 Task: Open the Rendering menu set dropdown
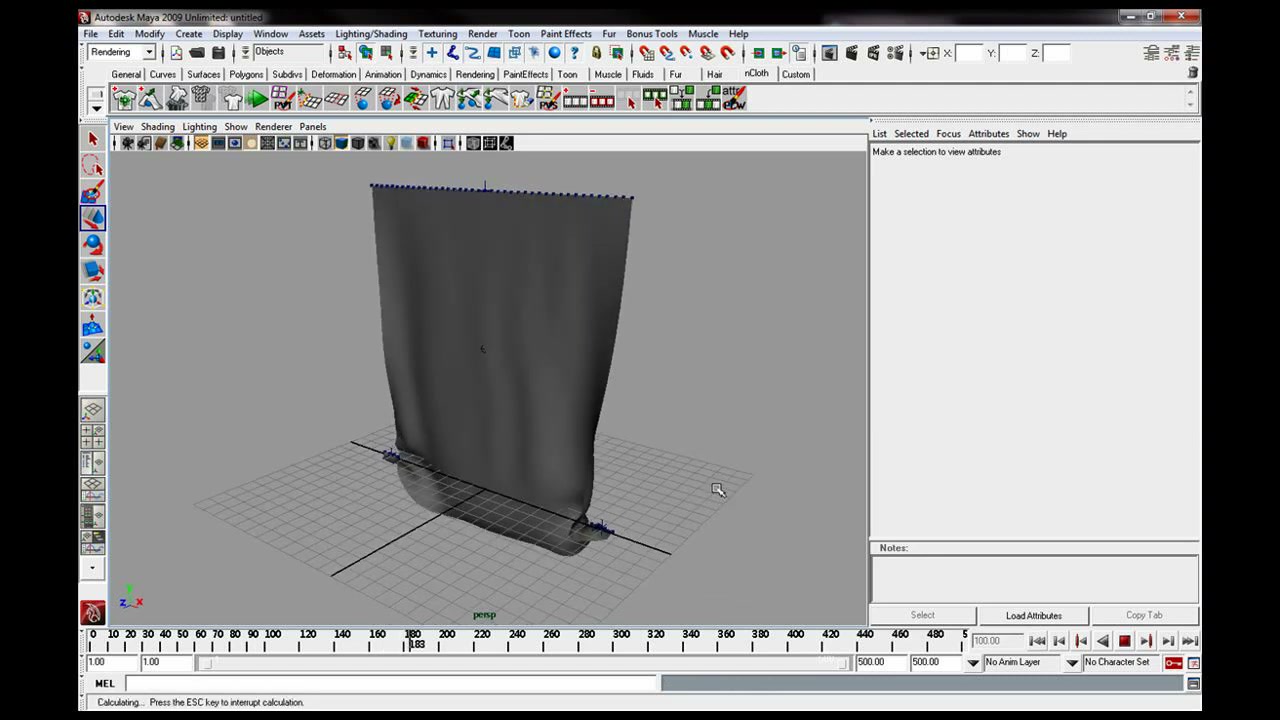tap(122, 53)
